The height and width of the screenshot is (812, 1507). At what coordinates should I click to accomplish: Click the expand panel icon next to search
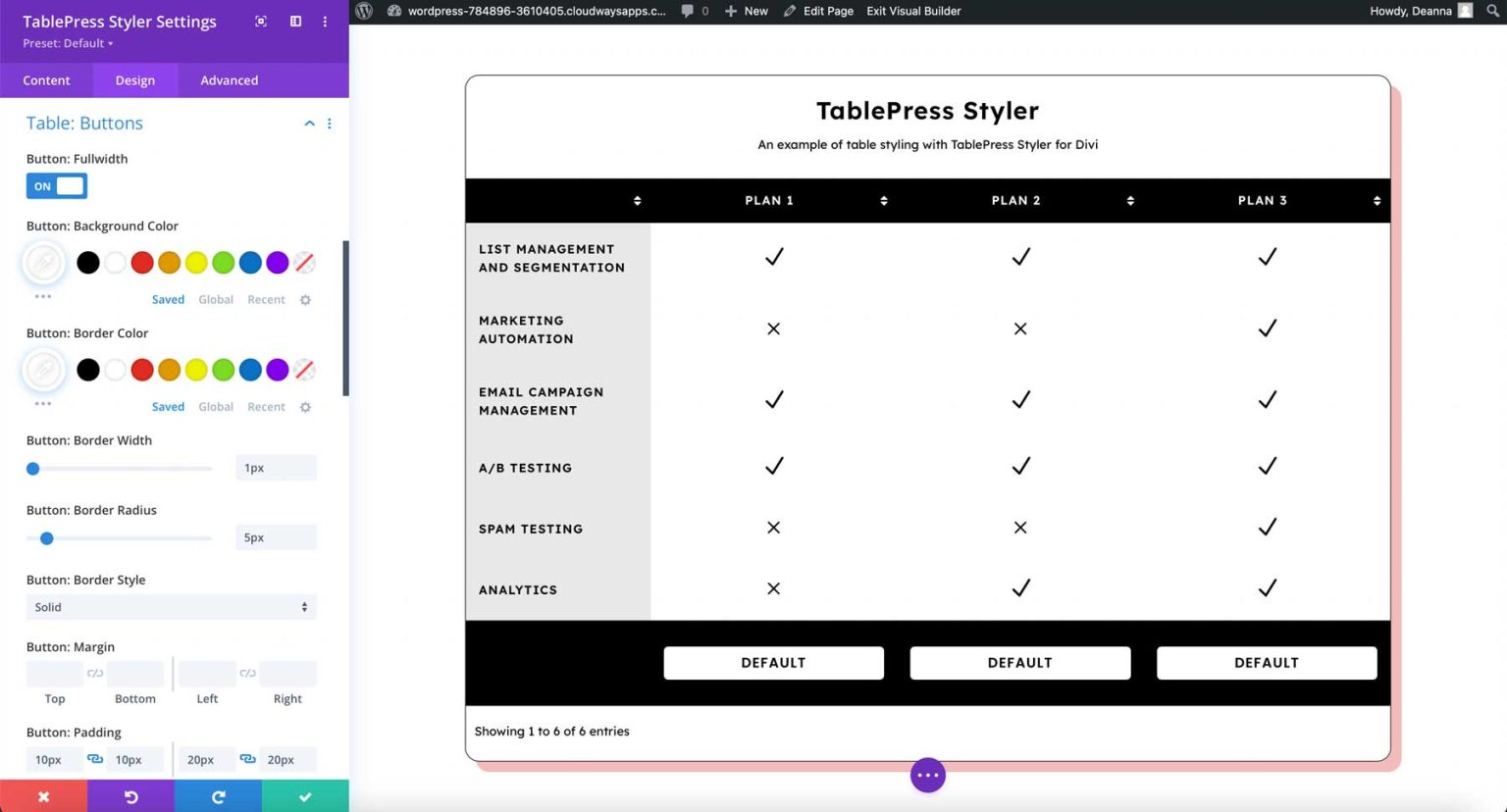pos(295,21)
